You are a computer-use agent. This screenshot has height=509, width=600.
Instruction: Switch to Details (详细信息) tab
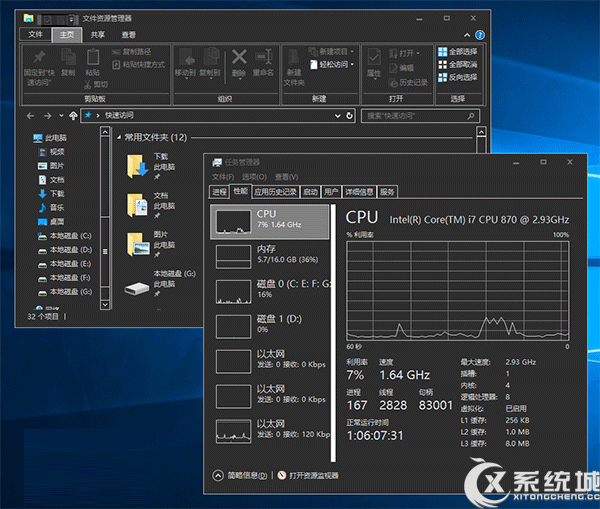[x=359, y=192]
